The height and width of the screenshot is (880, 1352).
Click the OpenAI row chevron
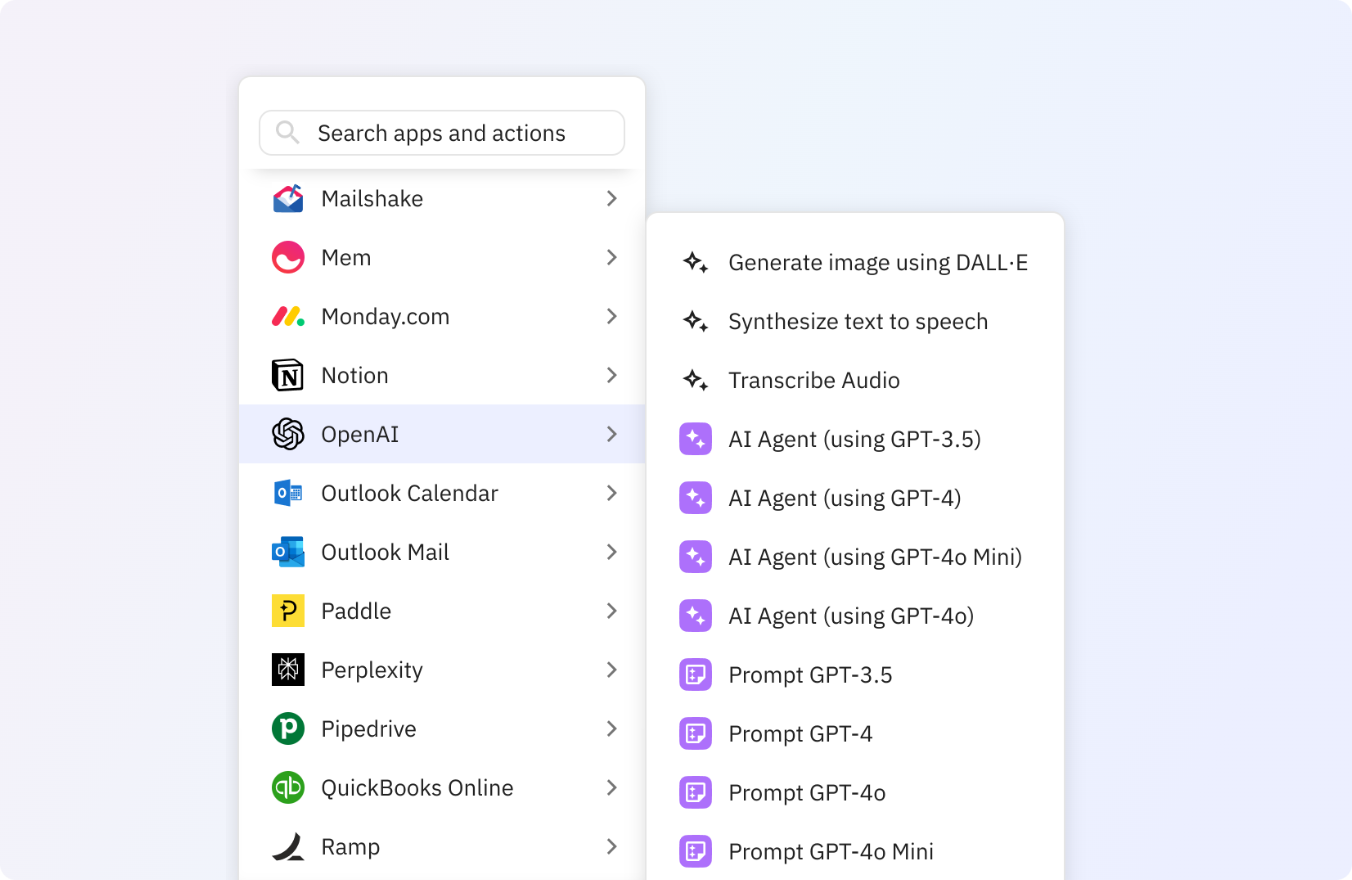[x=612, y=434]
